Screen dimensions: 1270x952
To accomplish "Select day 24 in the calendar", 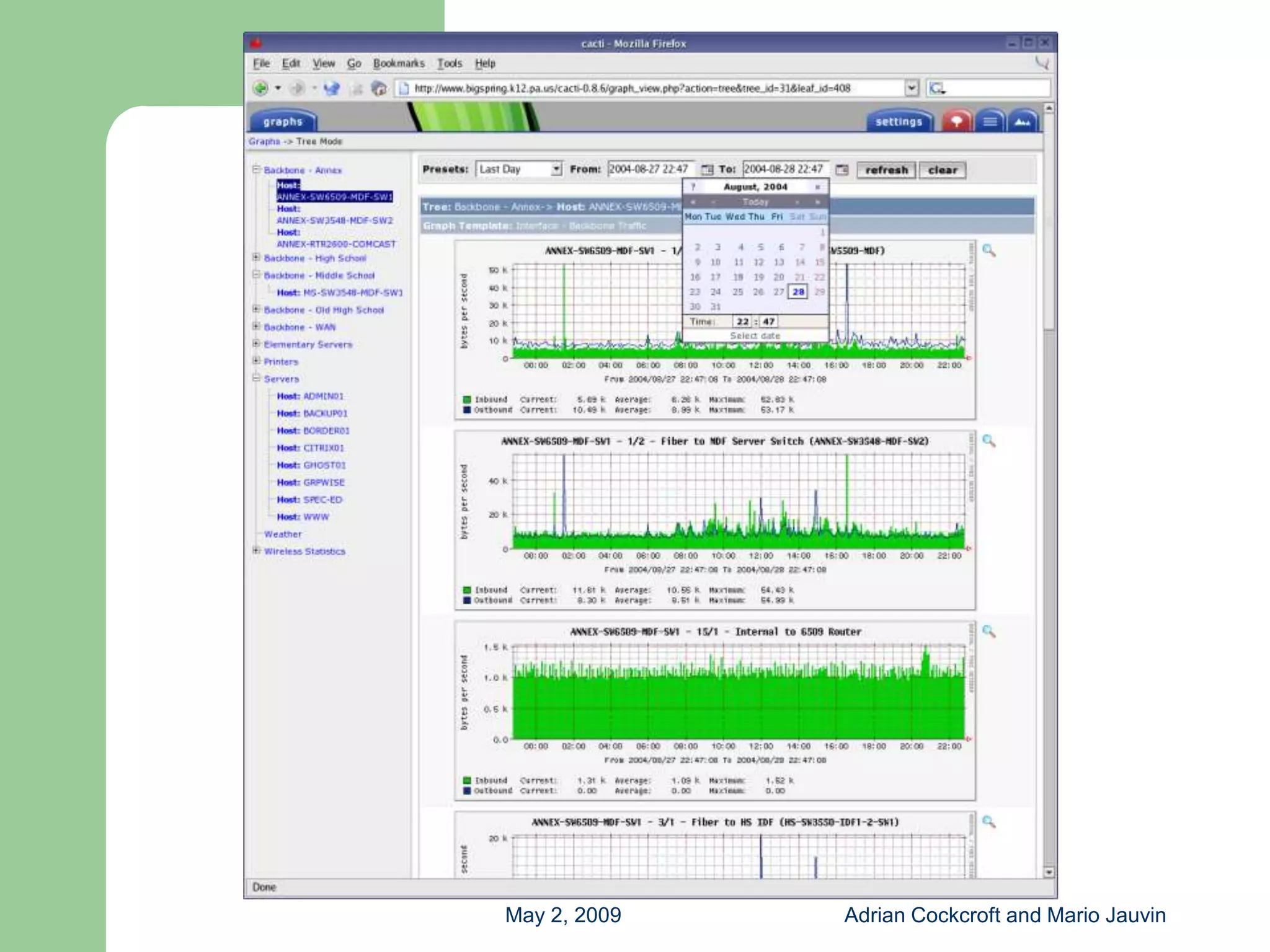I will click(716, 291).
